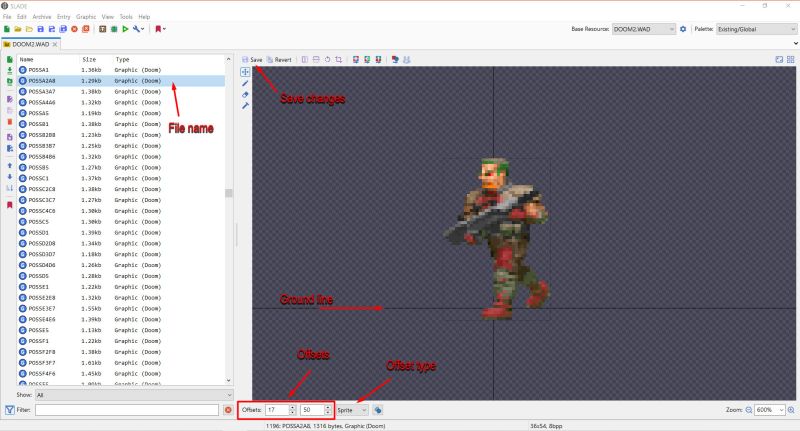The image size is (800, 431).
Task: Click the rotate image icon
Action: click(327, 60)
